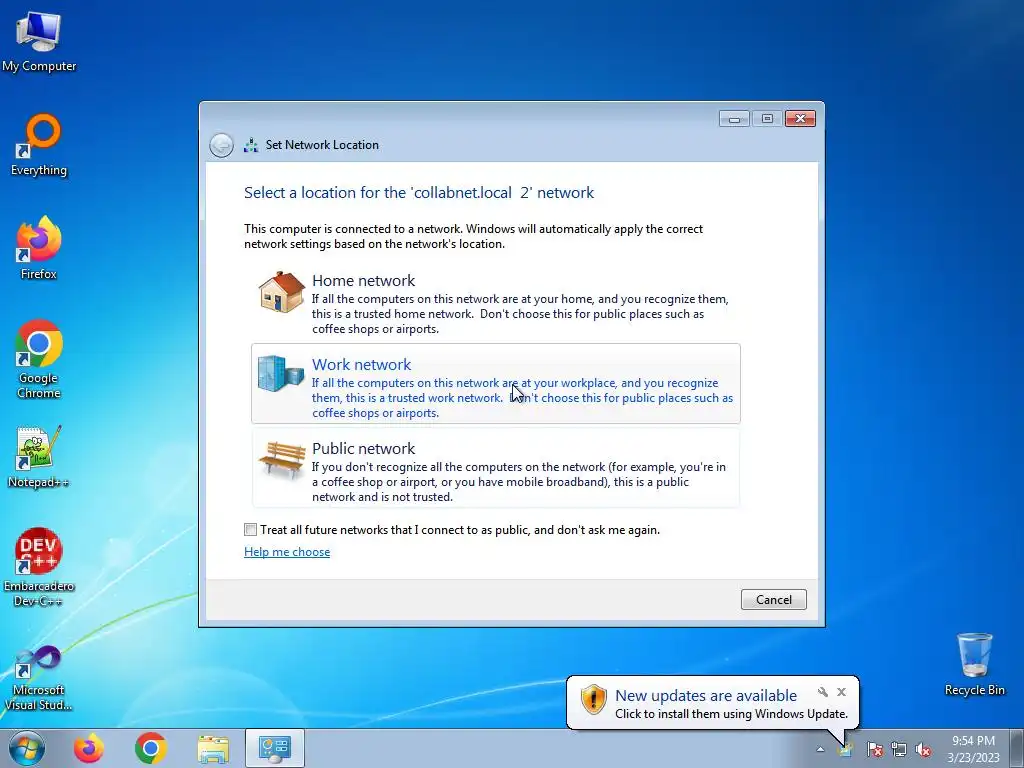The height and width of the screenshot is (768, 1024).
Task: Open the Notepad++ desktop shortcut
Action: 39,456
